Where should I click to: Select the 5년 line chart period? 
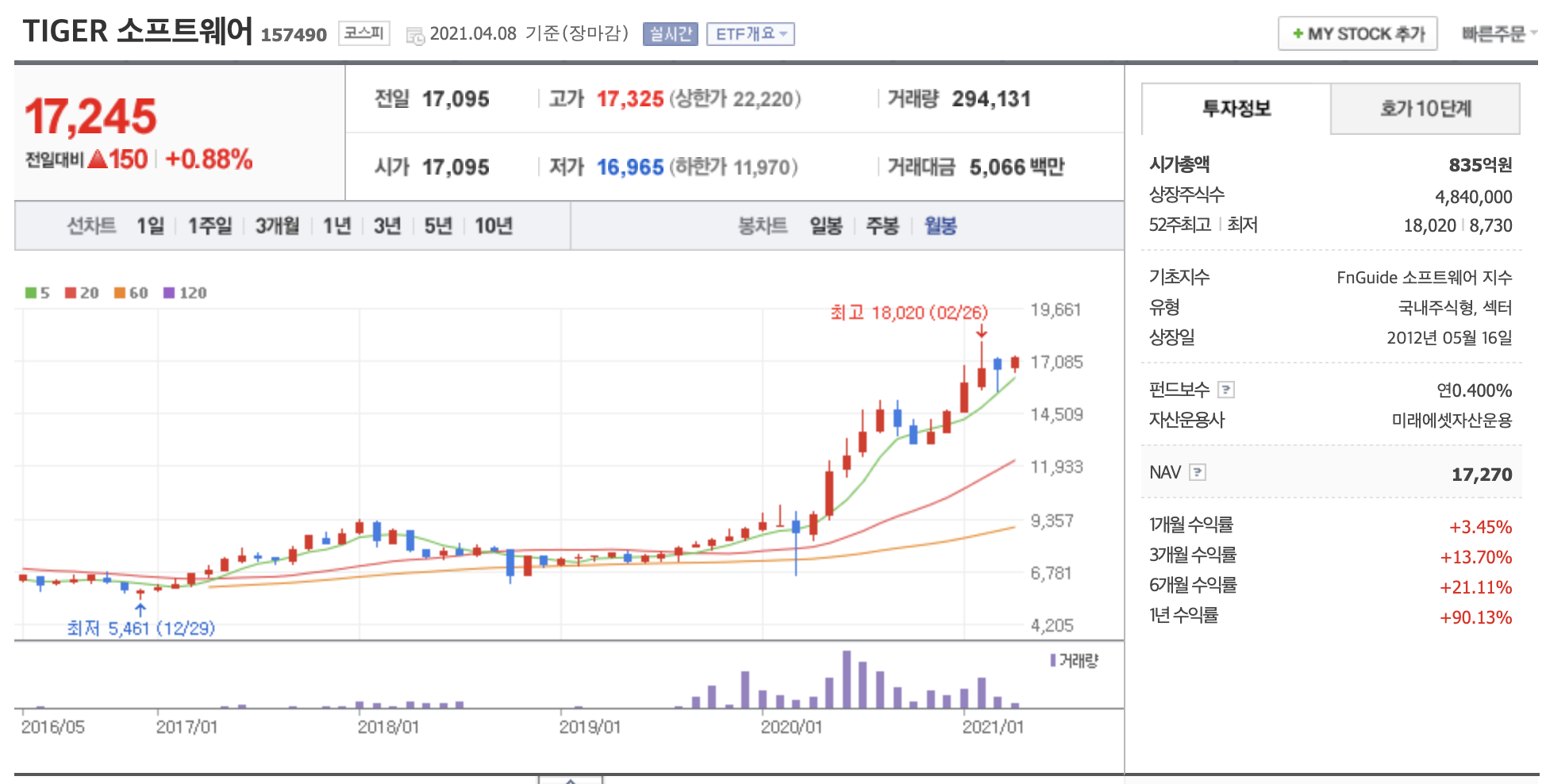(x=438, y=226)
